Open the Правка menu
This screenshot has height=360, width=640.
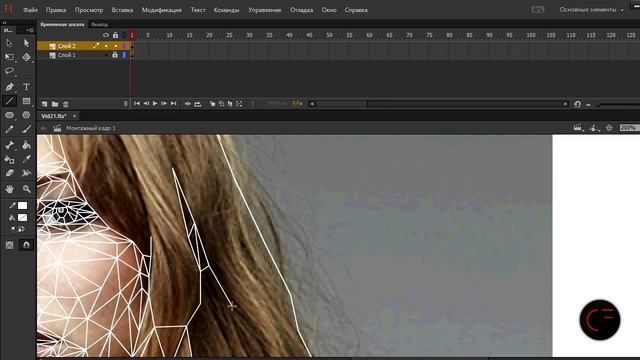tap(56, 10)
